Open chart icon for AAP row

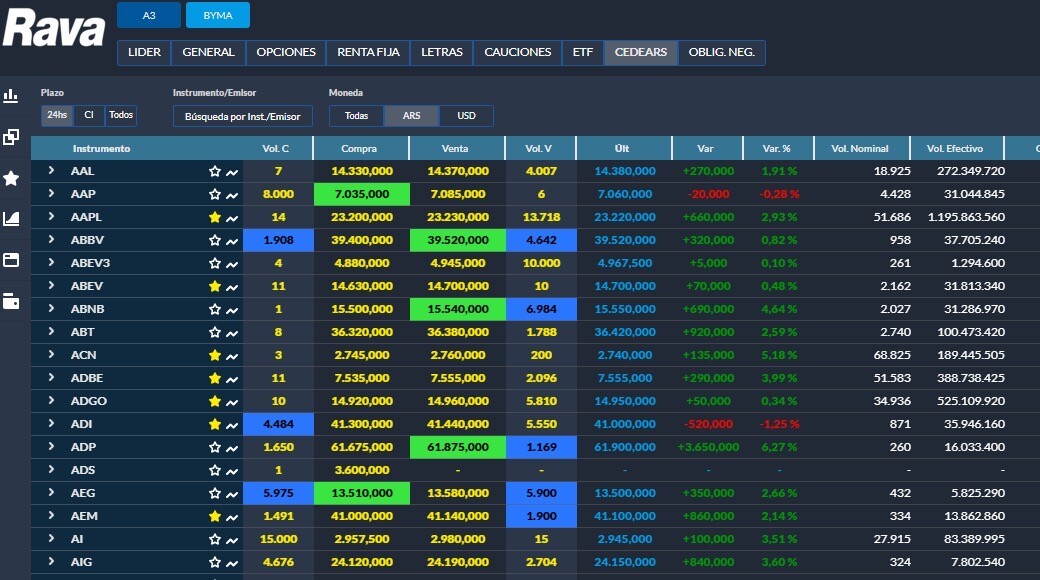pyautogui.click(x=231, y=195)
